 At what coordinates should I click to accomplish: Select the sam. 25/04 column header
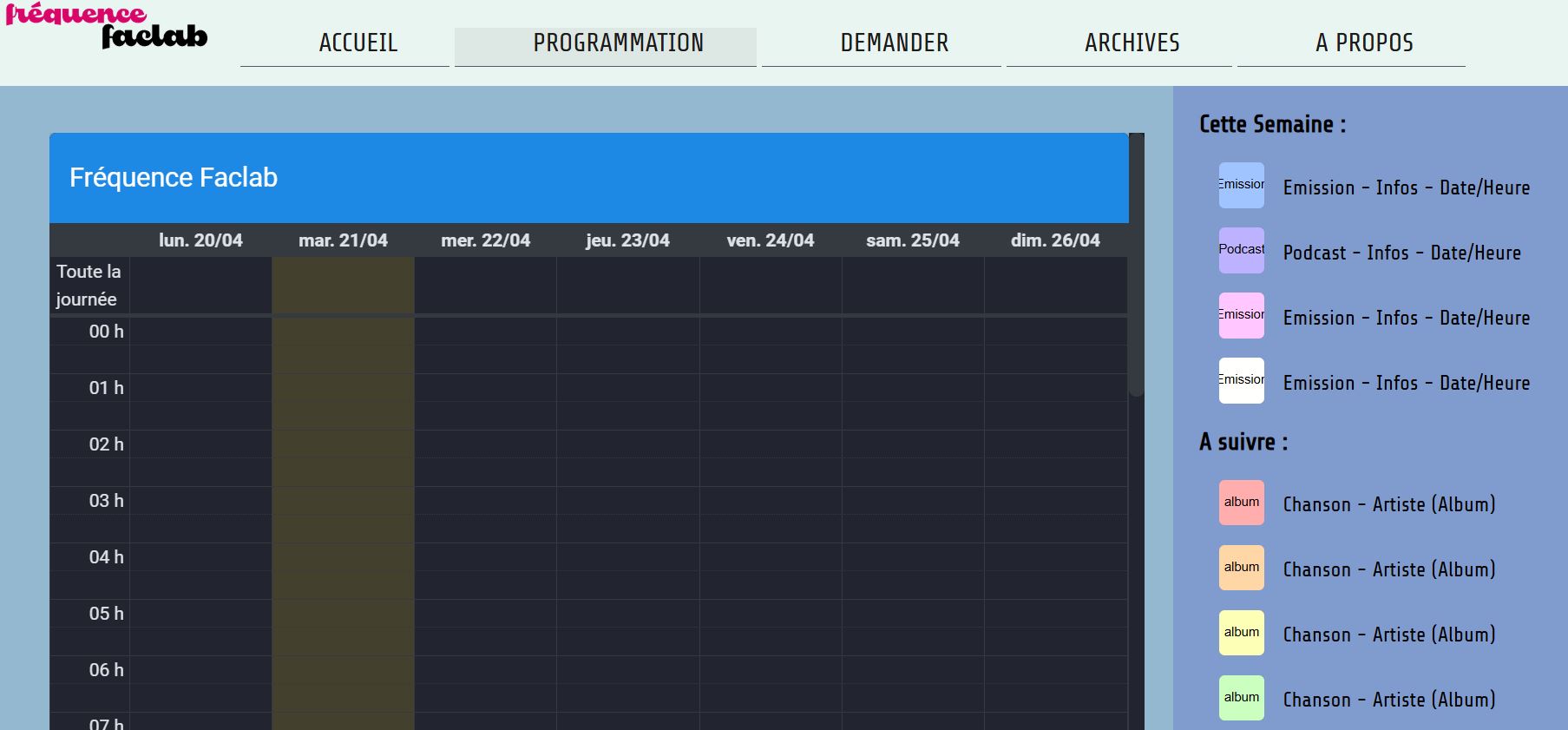(913, 240)
